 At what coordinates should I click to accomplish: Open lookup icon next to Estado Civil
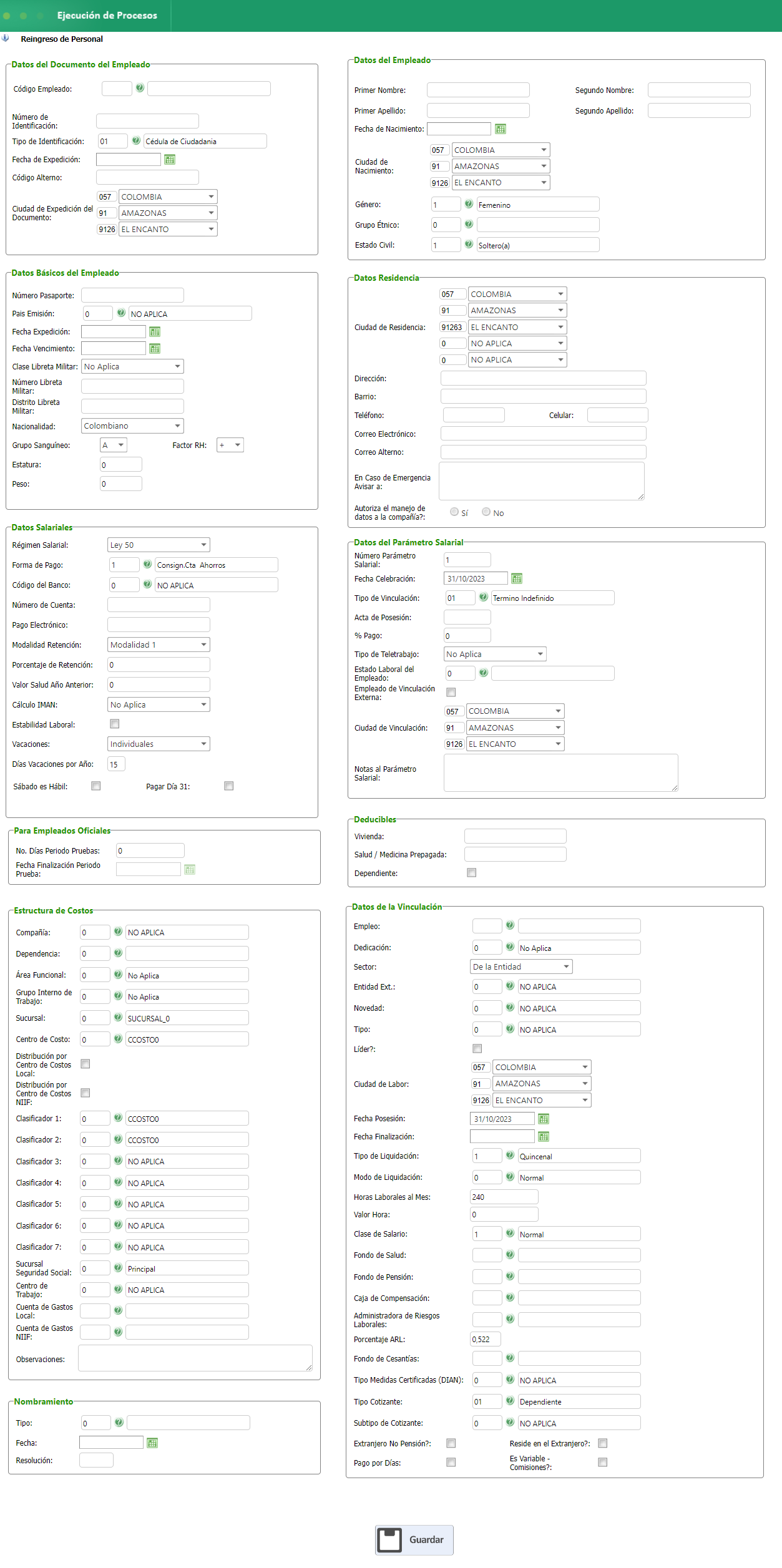pyautogui.click(x=469, y=245)
